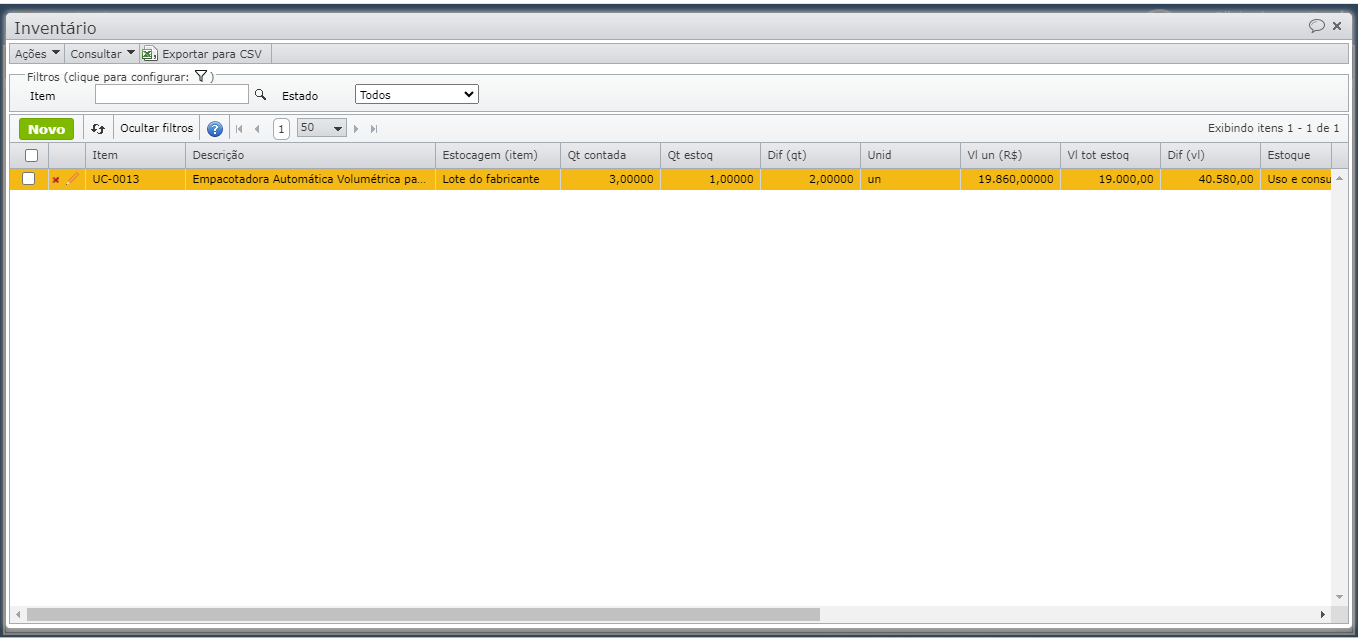Go to next page arrow
The image size is (1358, 638).
[355, 129]
